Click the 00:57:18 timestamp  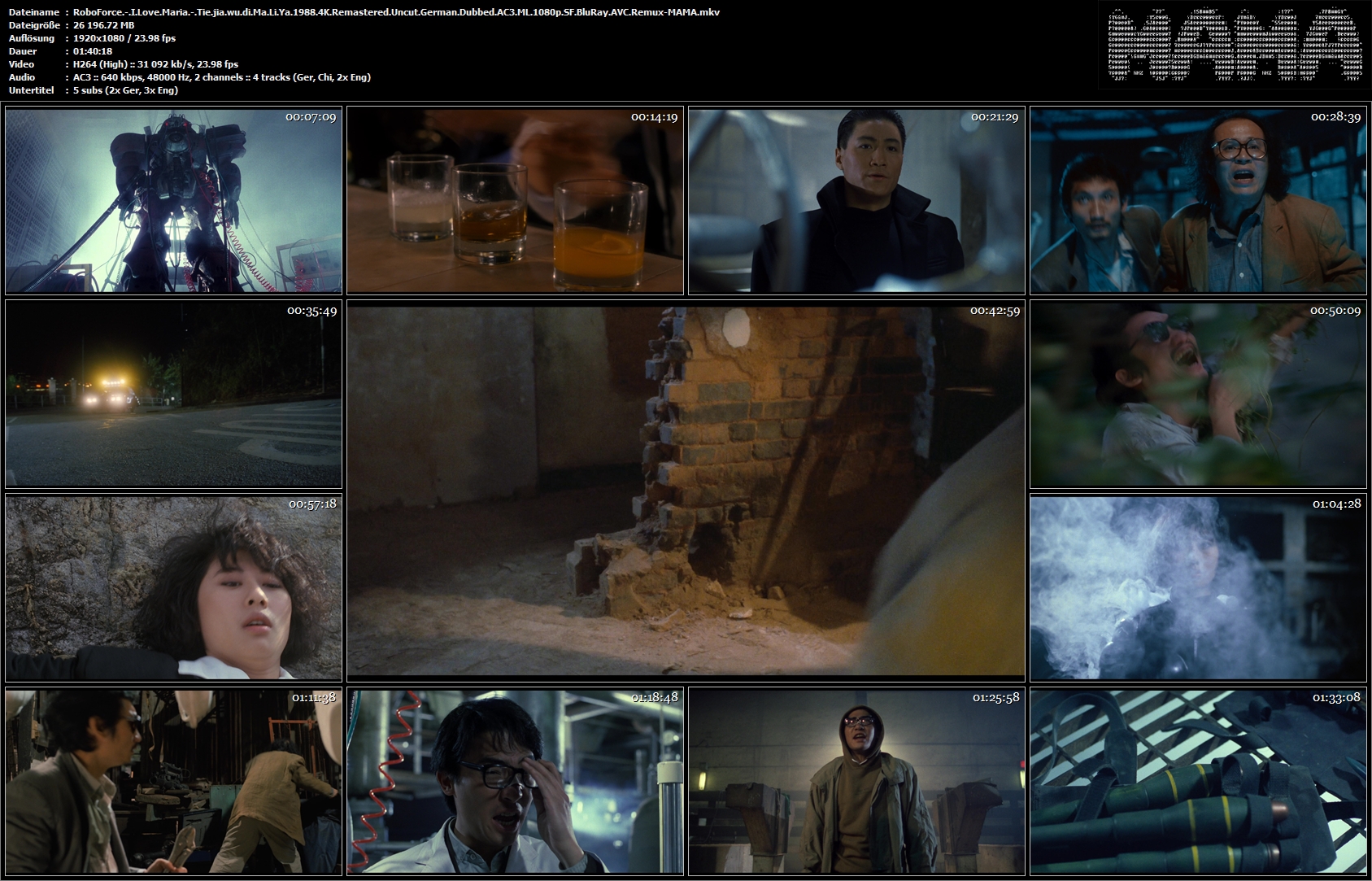pos(312,504)
